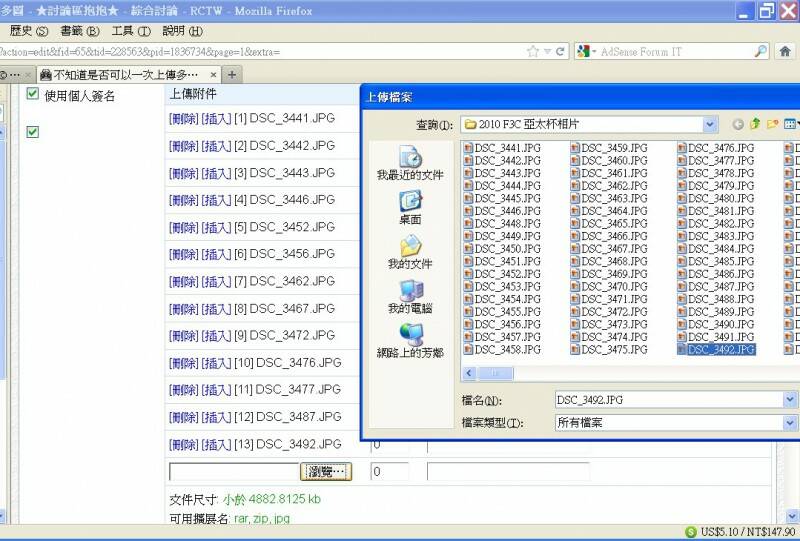Open the 說明 menu
800x541 pixels.
182,31
